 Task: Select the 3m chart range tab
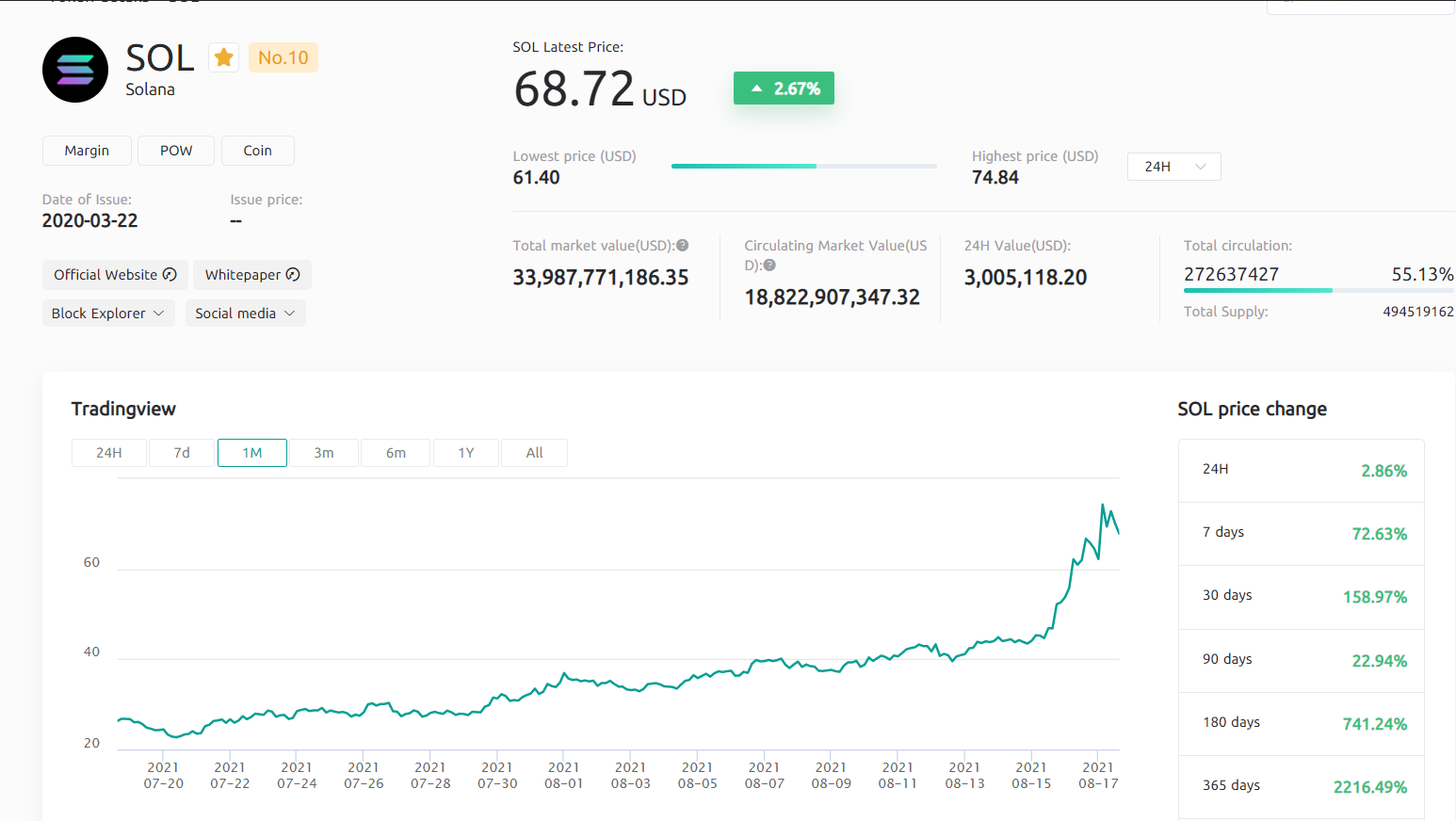click(x=324, y=453)
